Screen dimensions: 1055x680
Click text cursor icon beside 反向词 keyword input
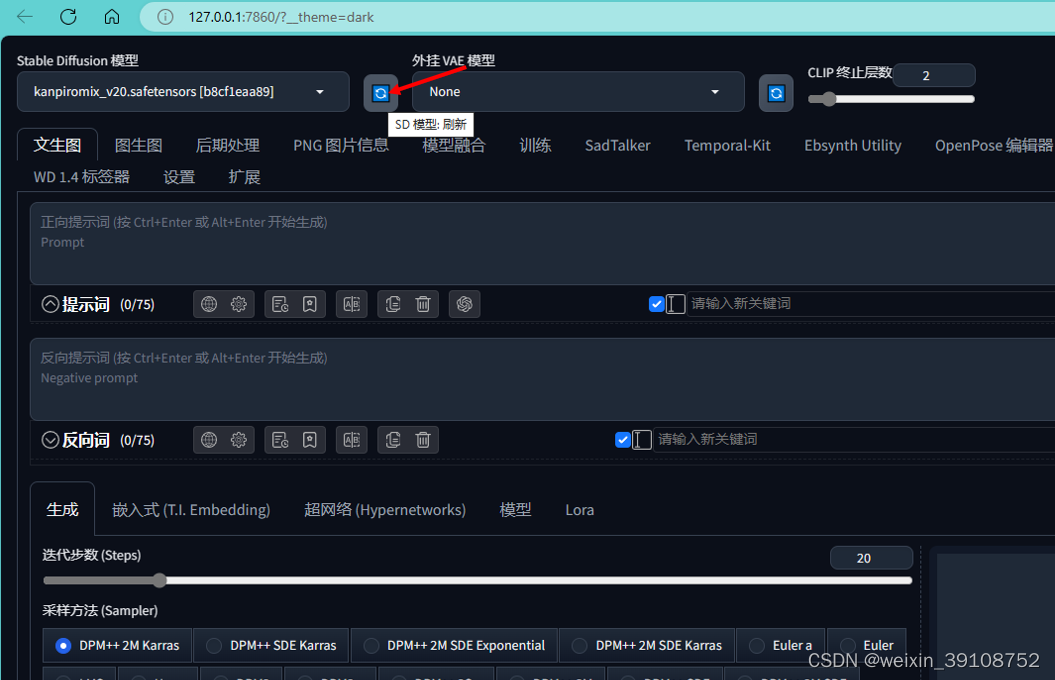point(642,440)
